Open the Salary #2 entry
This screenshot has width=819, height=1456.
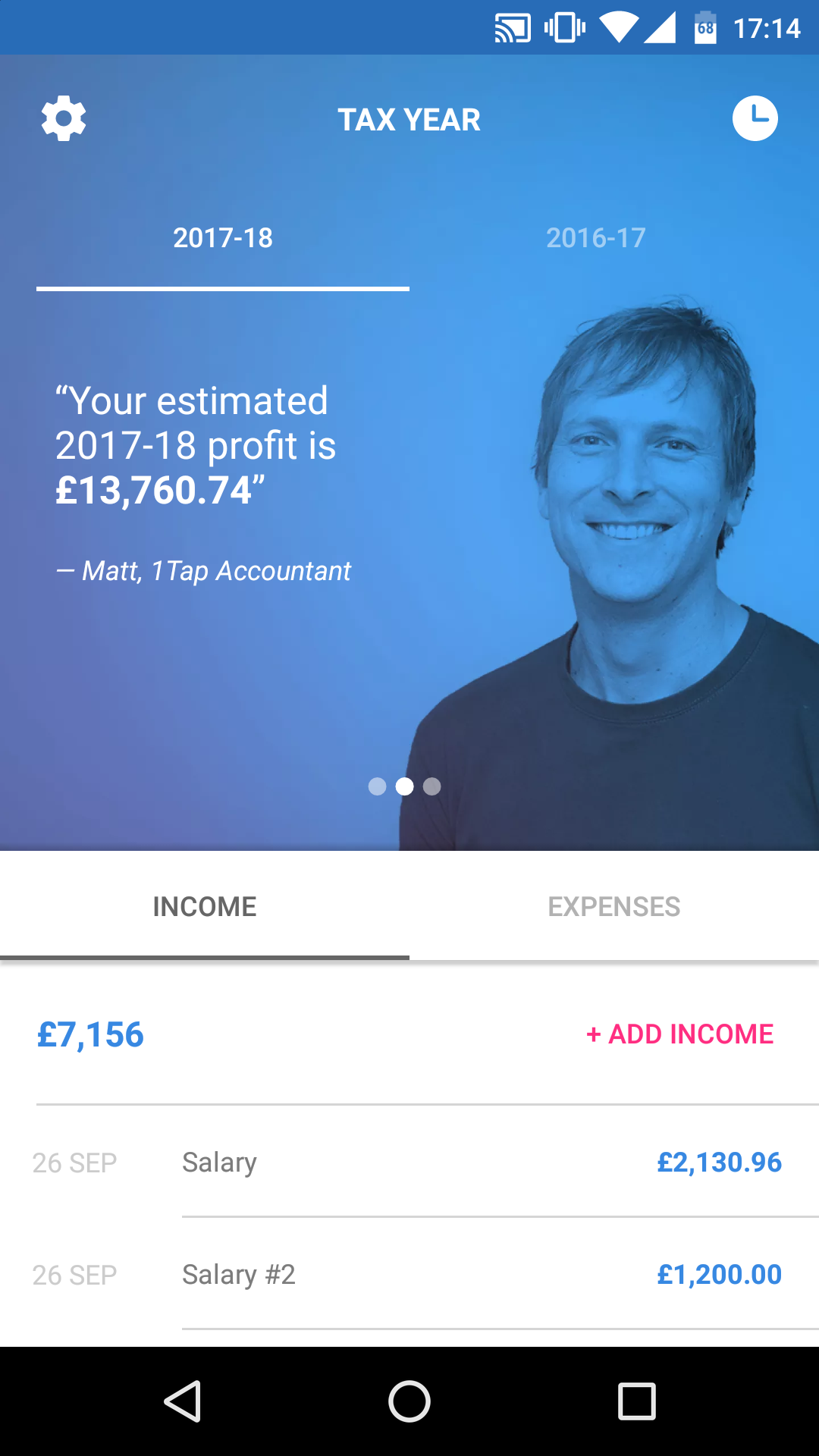[x=409, y=1274]
